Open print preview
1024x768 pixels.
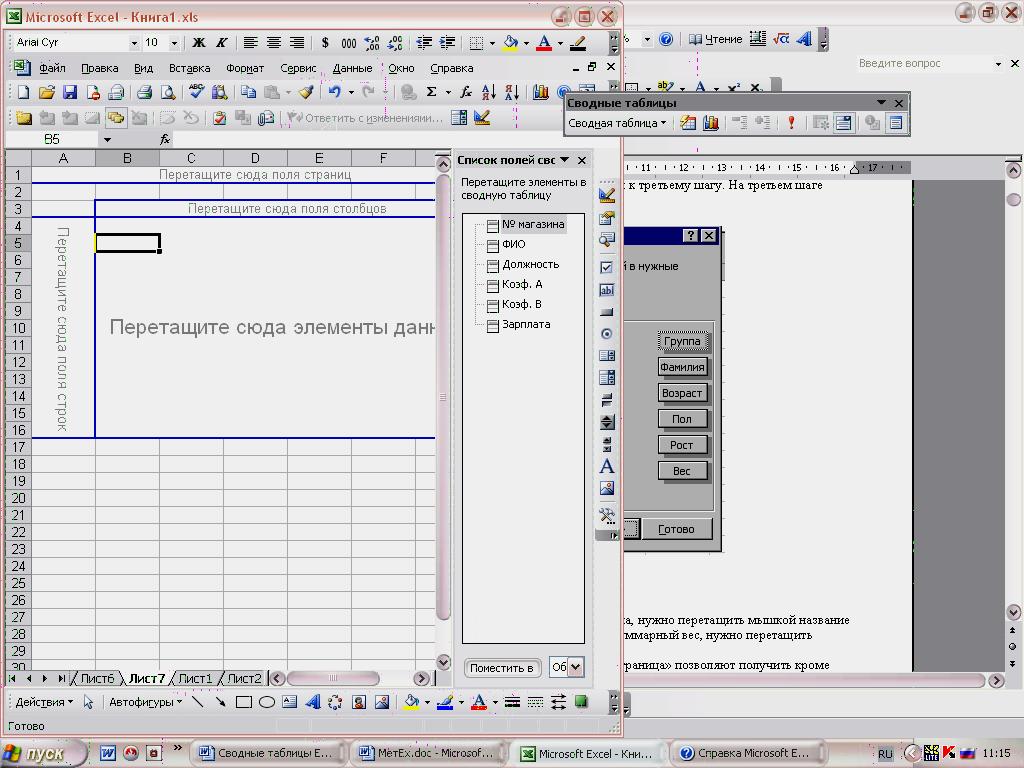pos(168,92)
